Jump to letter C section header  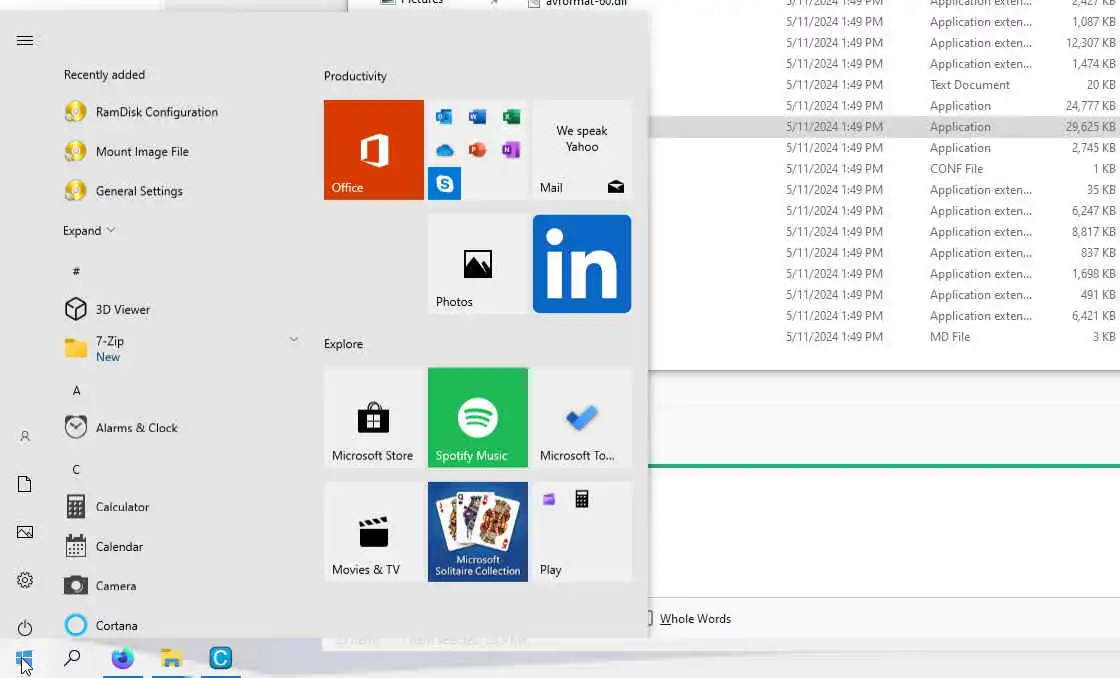coord(76,469)
